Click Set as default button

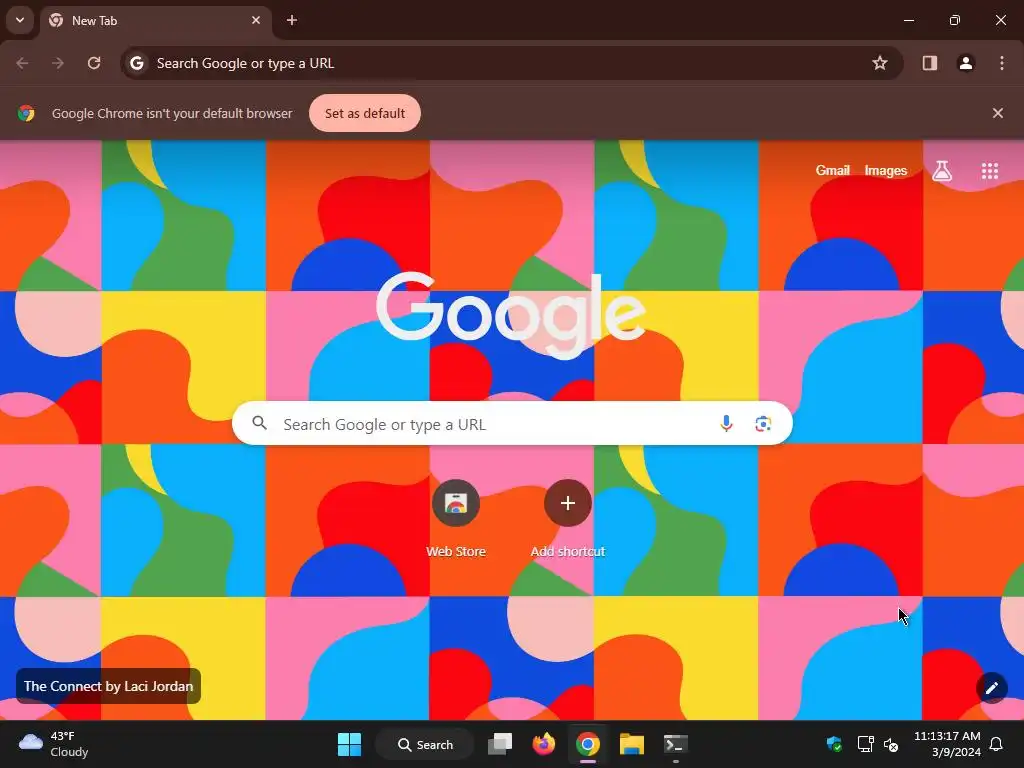click(x=364, y=113)
